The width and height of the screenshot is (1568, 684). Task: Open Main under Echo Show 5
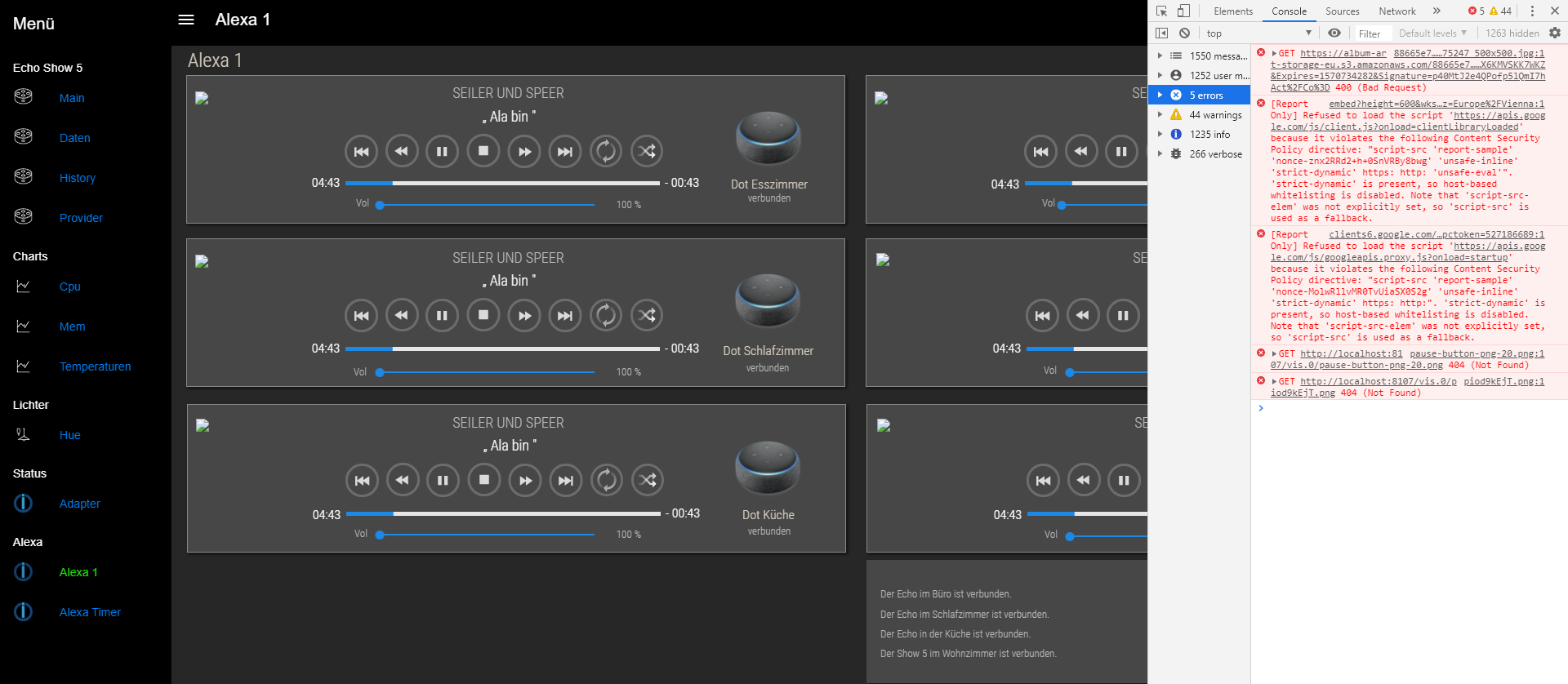tap(72, 98)
